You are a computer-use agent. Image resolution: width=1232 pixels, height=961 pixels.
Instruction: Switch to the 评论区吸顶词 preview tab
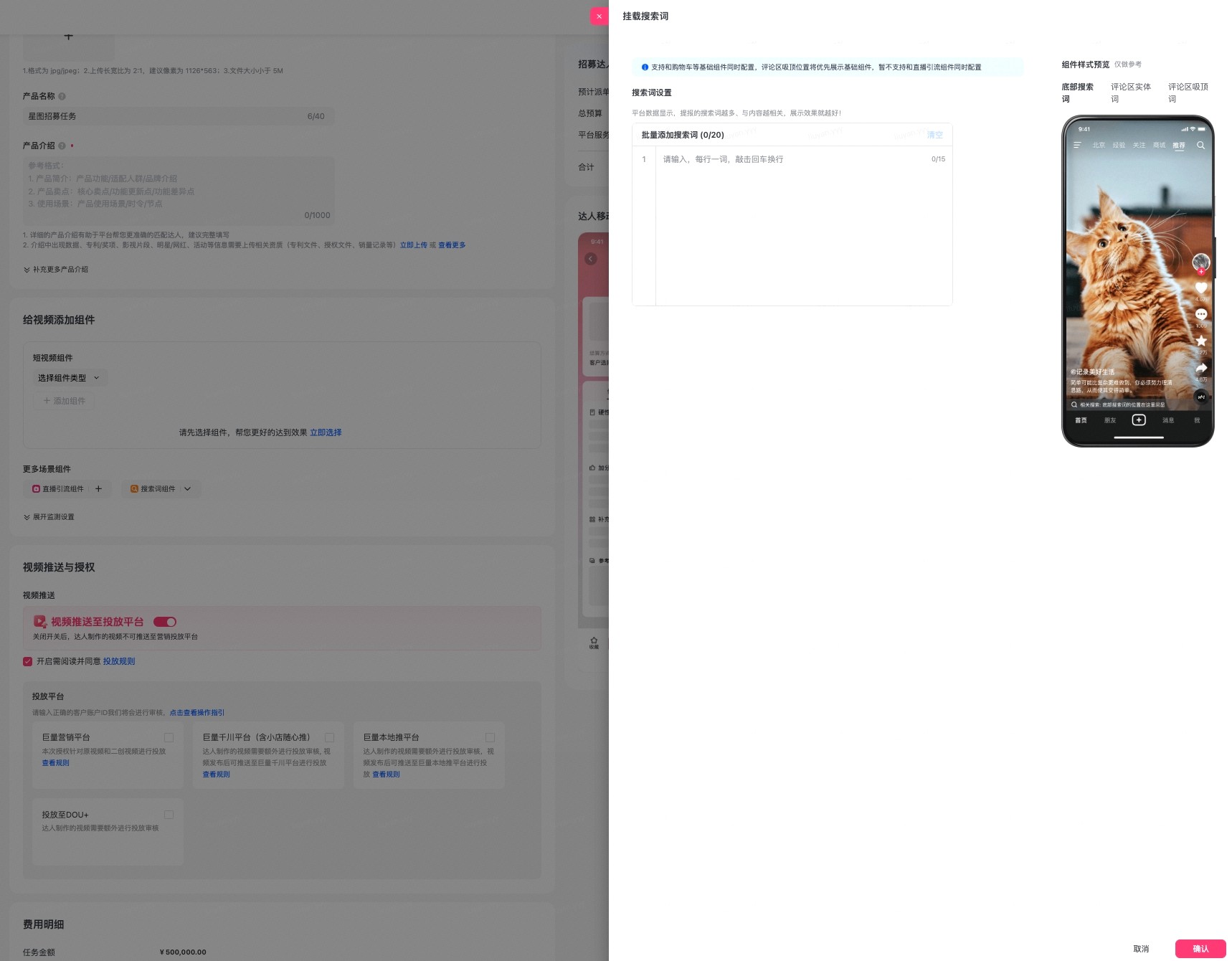pos(1188,93)
